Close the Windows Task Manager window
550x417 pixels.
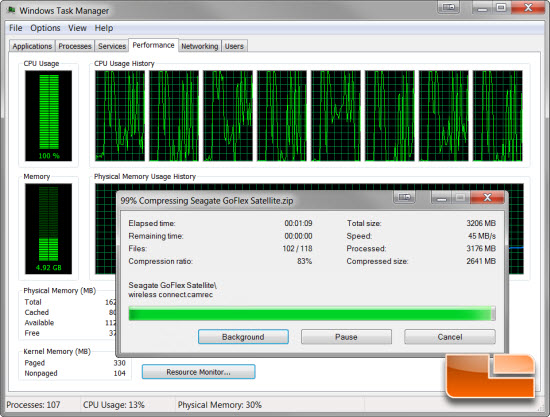click(528, 7)
